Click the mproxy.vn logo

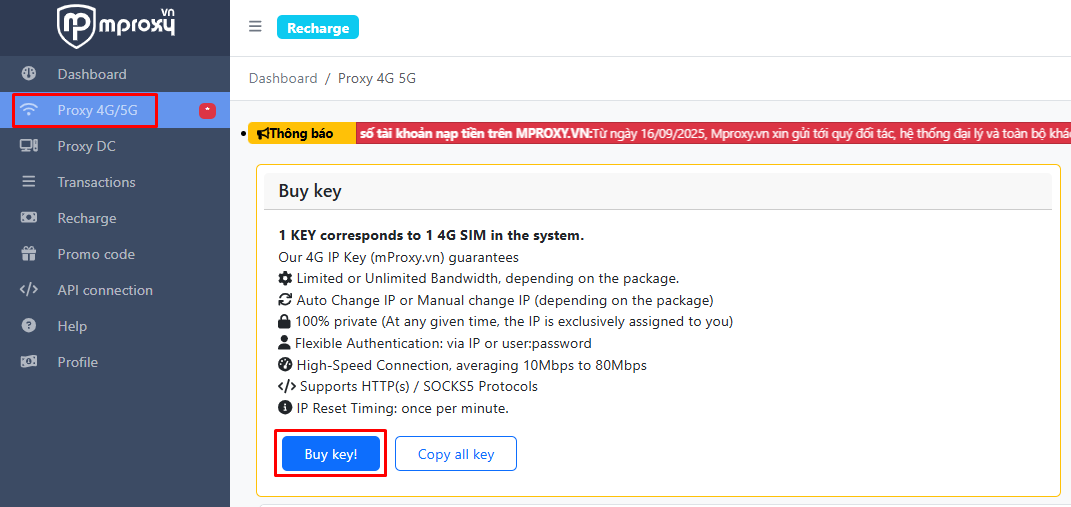coord(115,26)
